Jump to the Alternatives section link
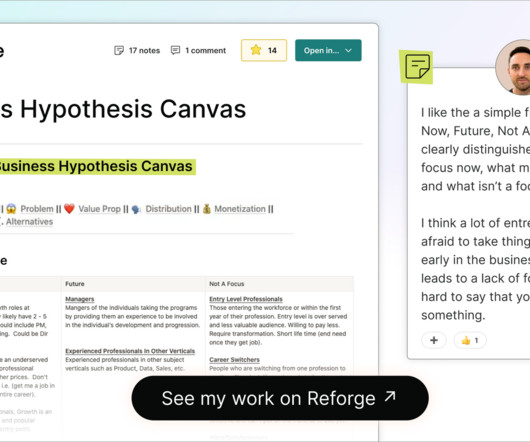The image size is (530, 442). (29, 222)
